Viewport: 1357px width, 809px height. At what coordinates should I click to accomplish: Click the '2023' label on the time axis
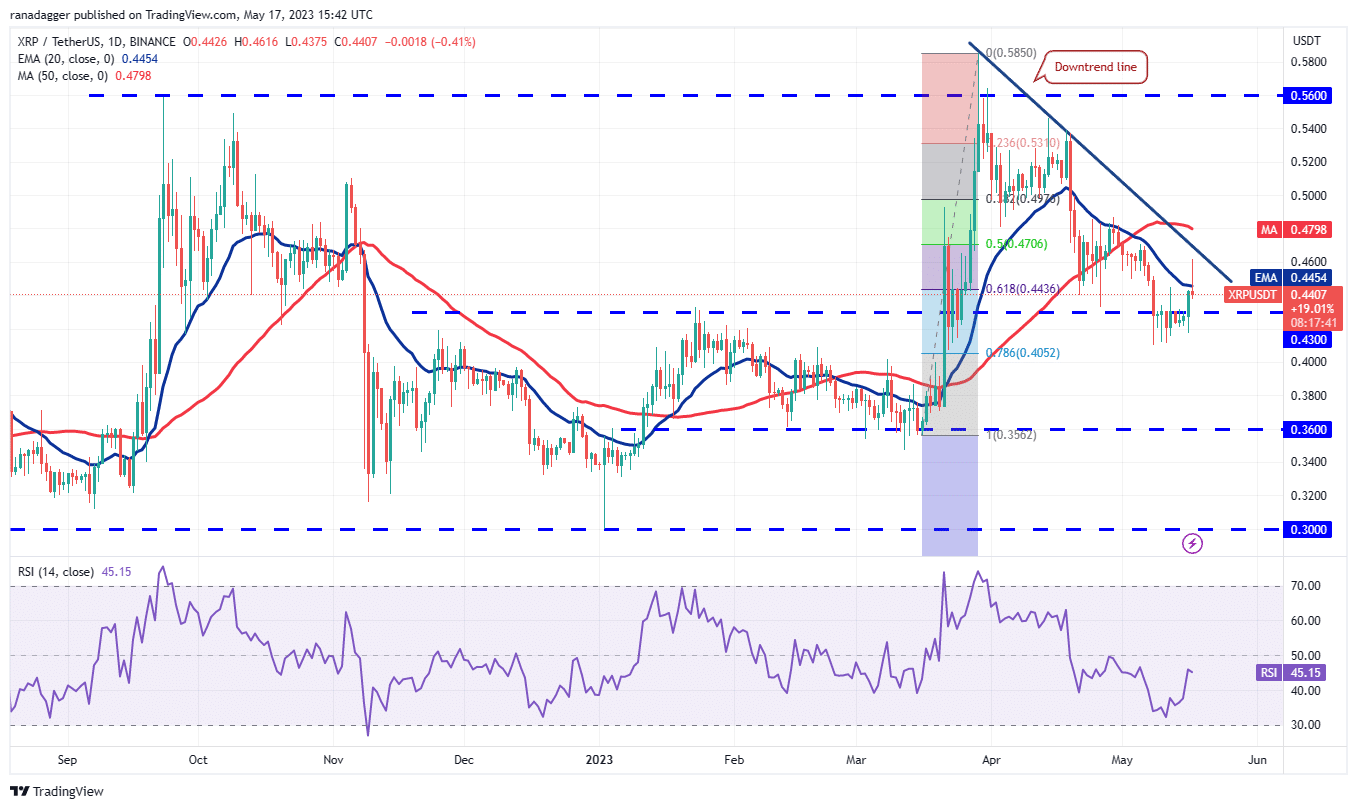pos(598,760)
